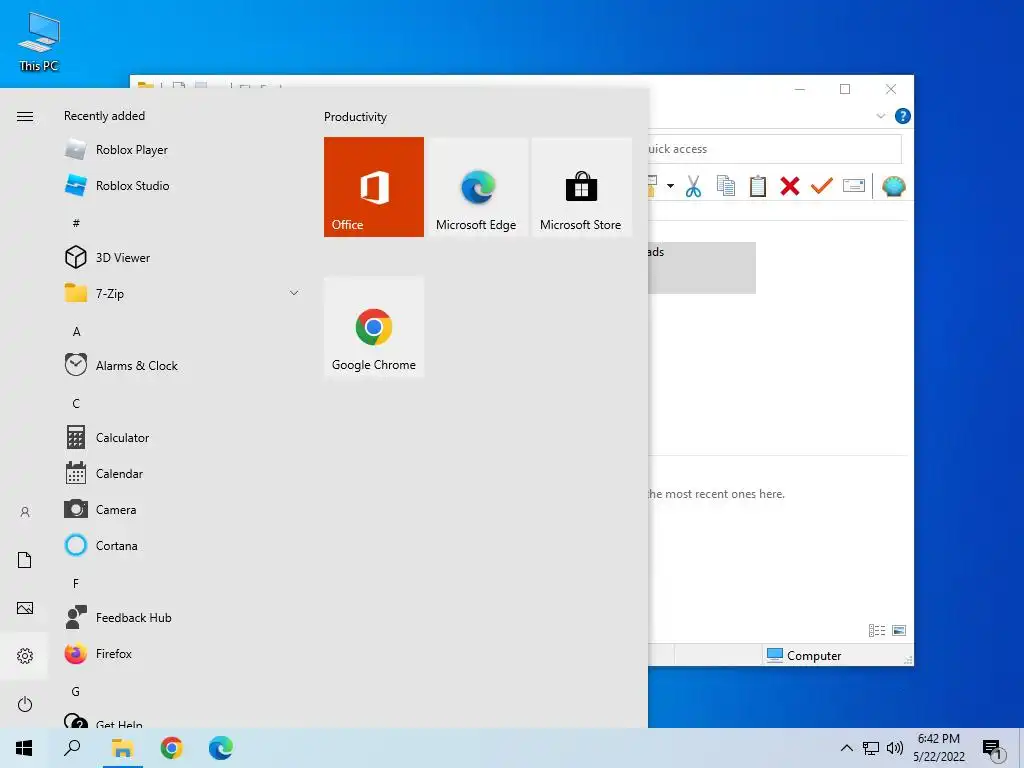Click the Explorer address bar field
The width and height of the screenshot is (1024, 768).
[x=775, y=149]
